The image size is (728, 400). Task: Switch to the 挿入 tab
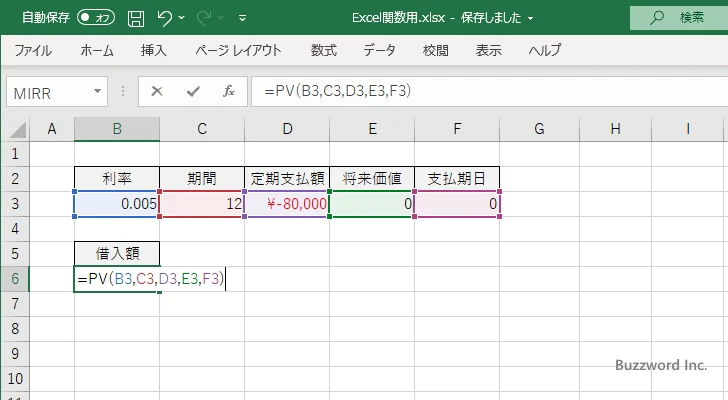[x=154, y=50]
